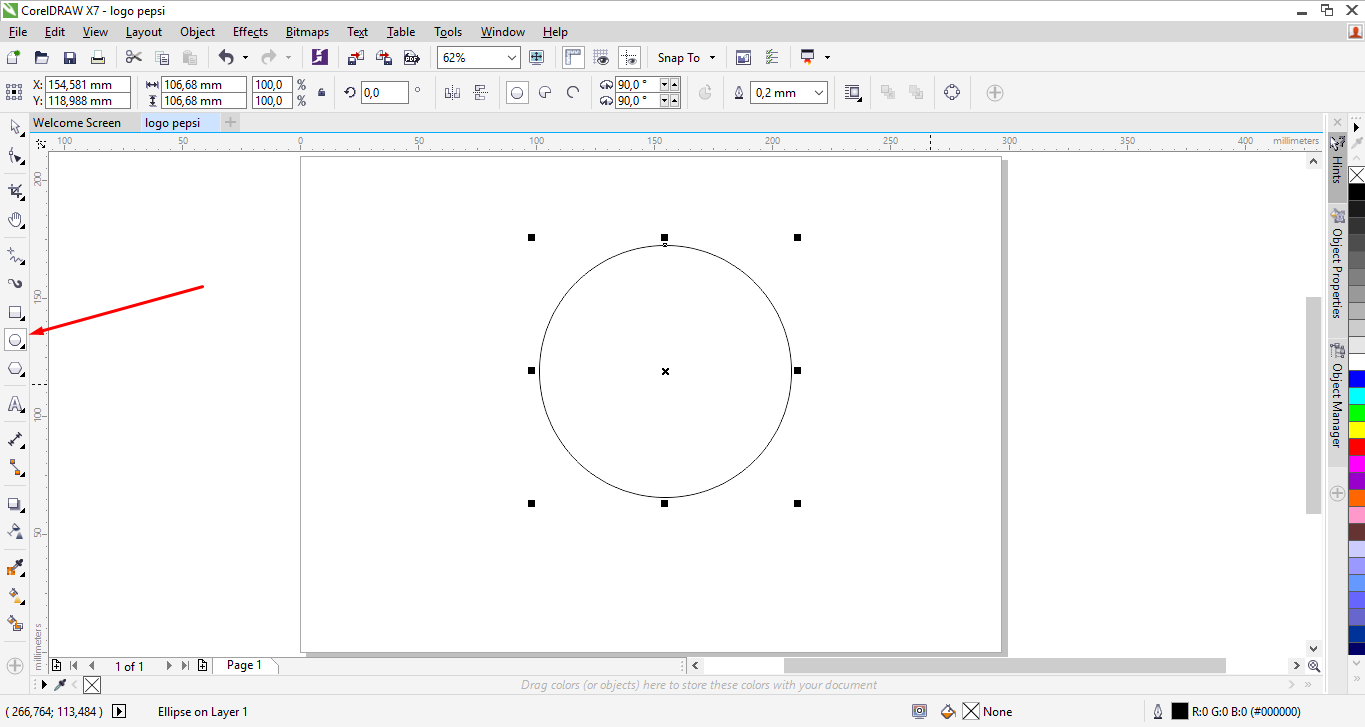Click the rotation angle input field
Viewport: 1365px width, 727px height.
point(384,93)
